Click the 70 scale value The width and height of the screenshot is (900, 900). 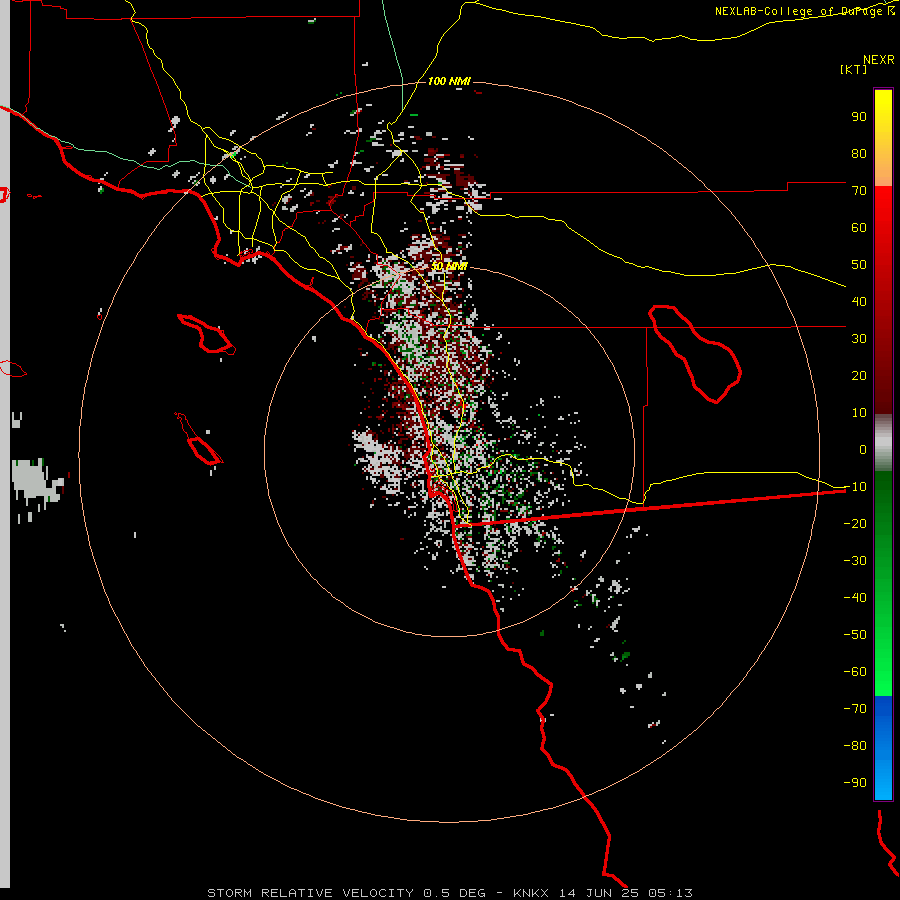pos(859,191)
